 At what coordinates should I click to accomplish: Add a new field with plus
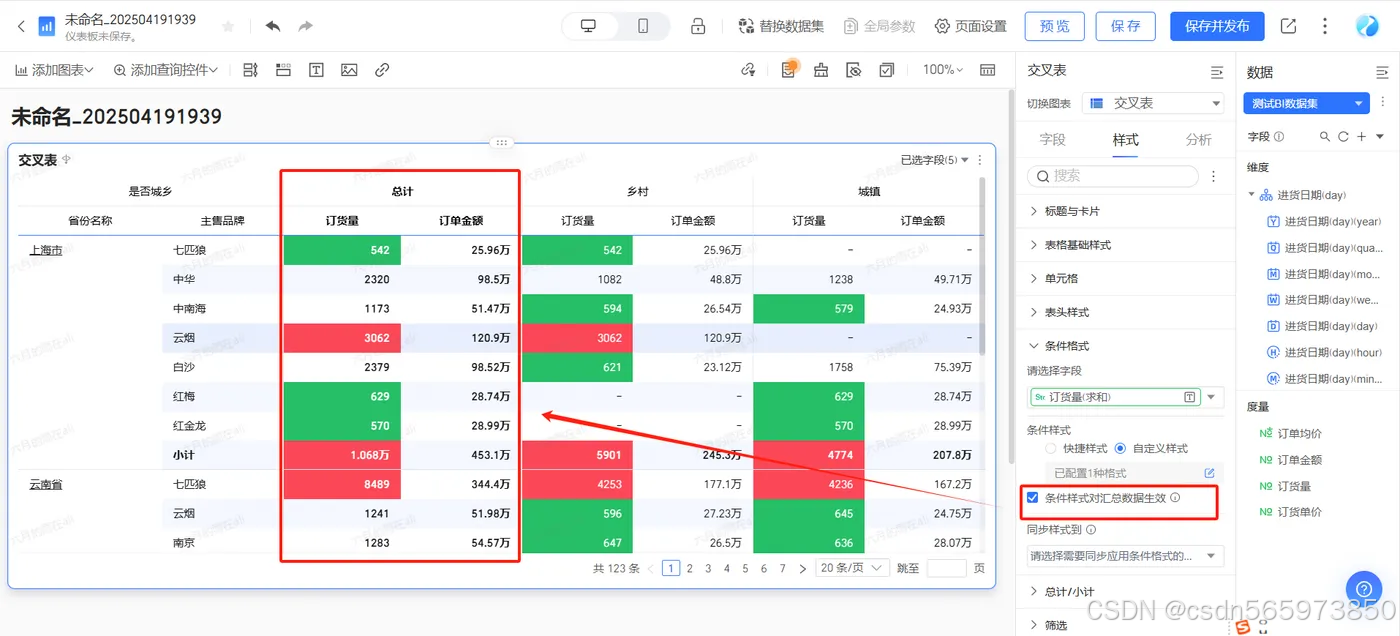1361,137
